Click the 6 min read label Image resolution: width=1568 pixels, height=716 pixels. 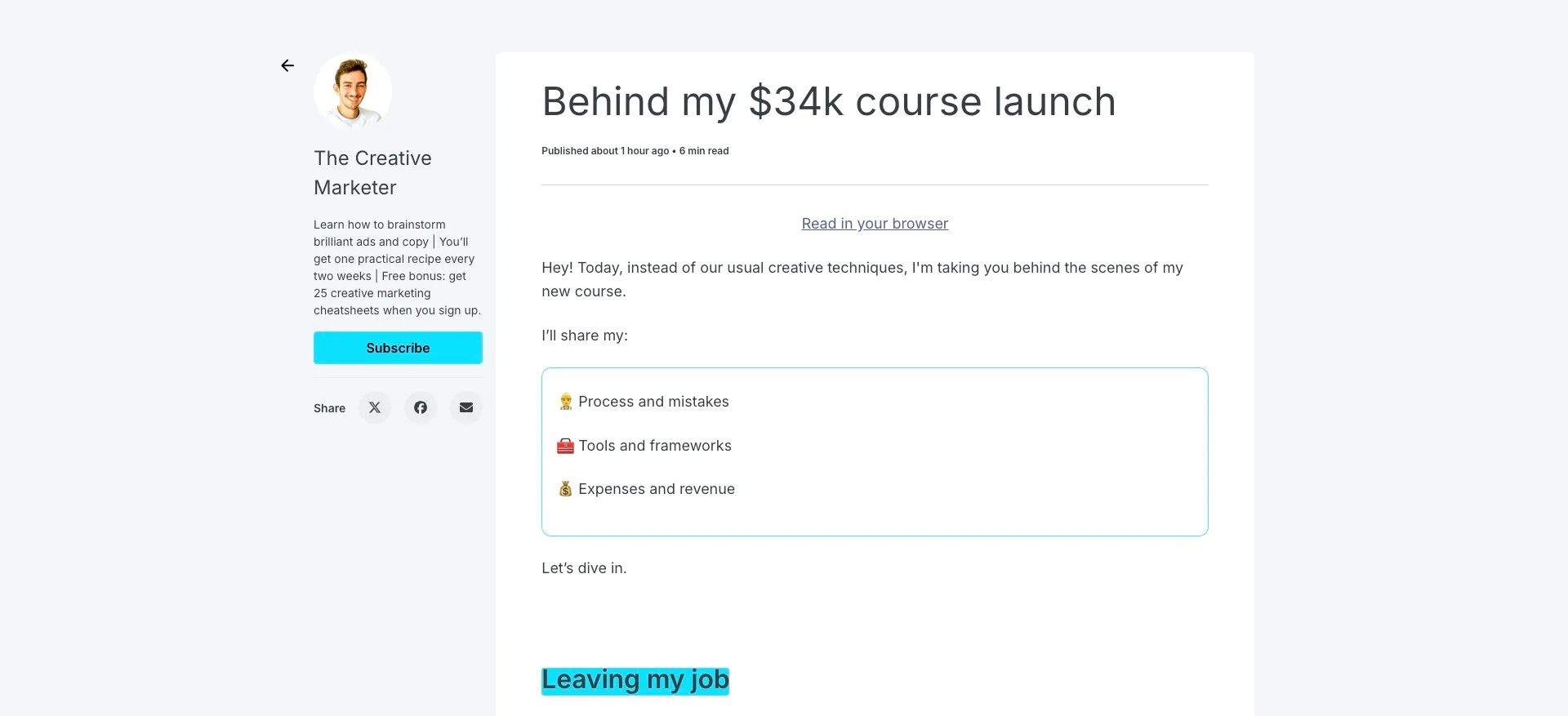(x=703, y=151)
